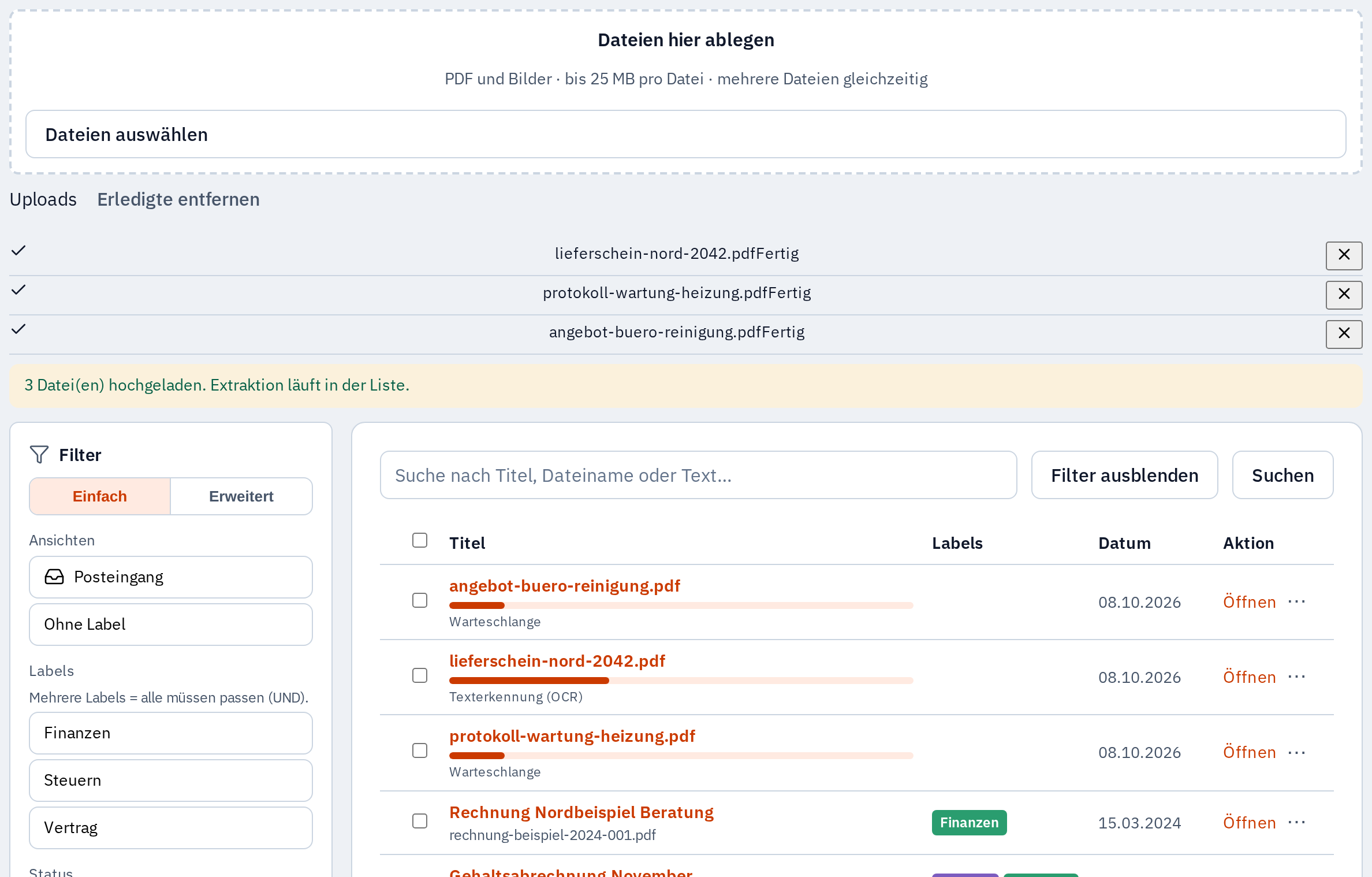Click progress bar of angebot-buero-reinigung.pdf
The image size is (1372, 877).
(681, 605)
